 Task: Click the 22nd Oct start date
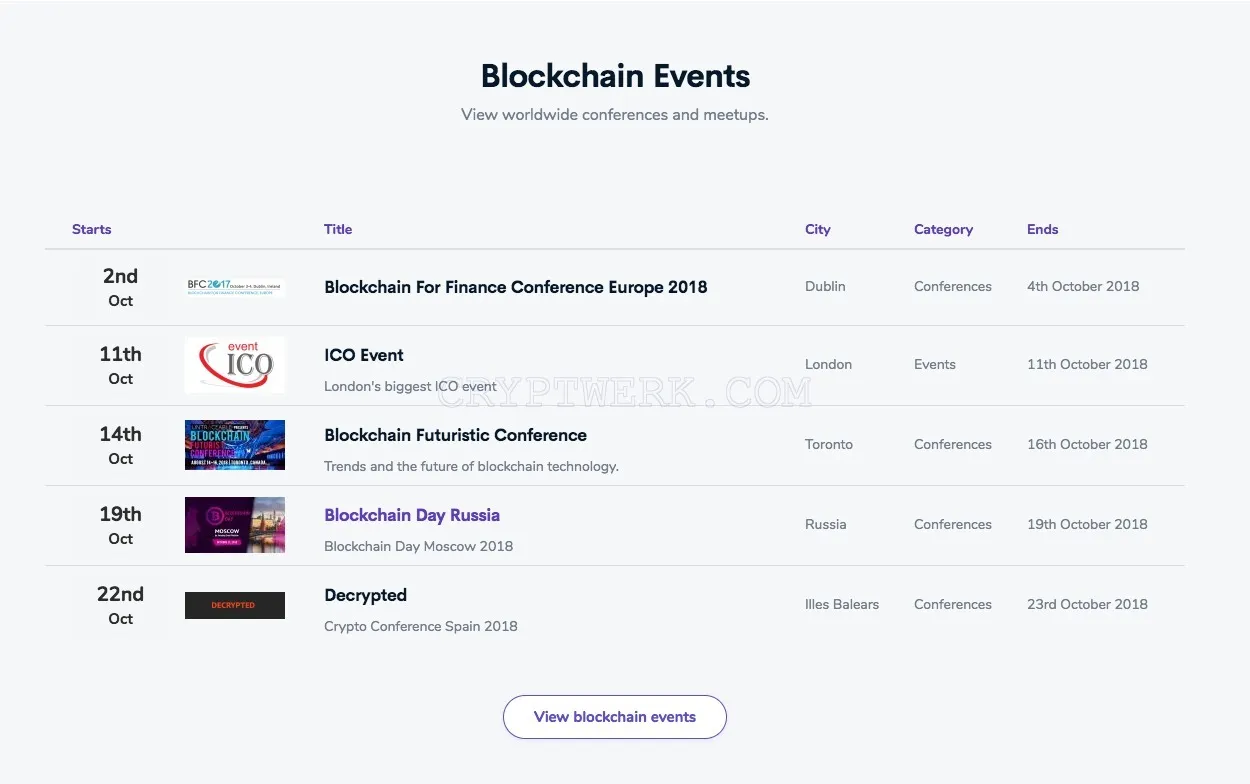point(120,605)
